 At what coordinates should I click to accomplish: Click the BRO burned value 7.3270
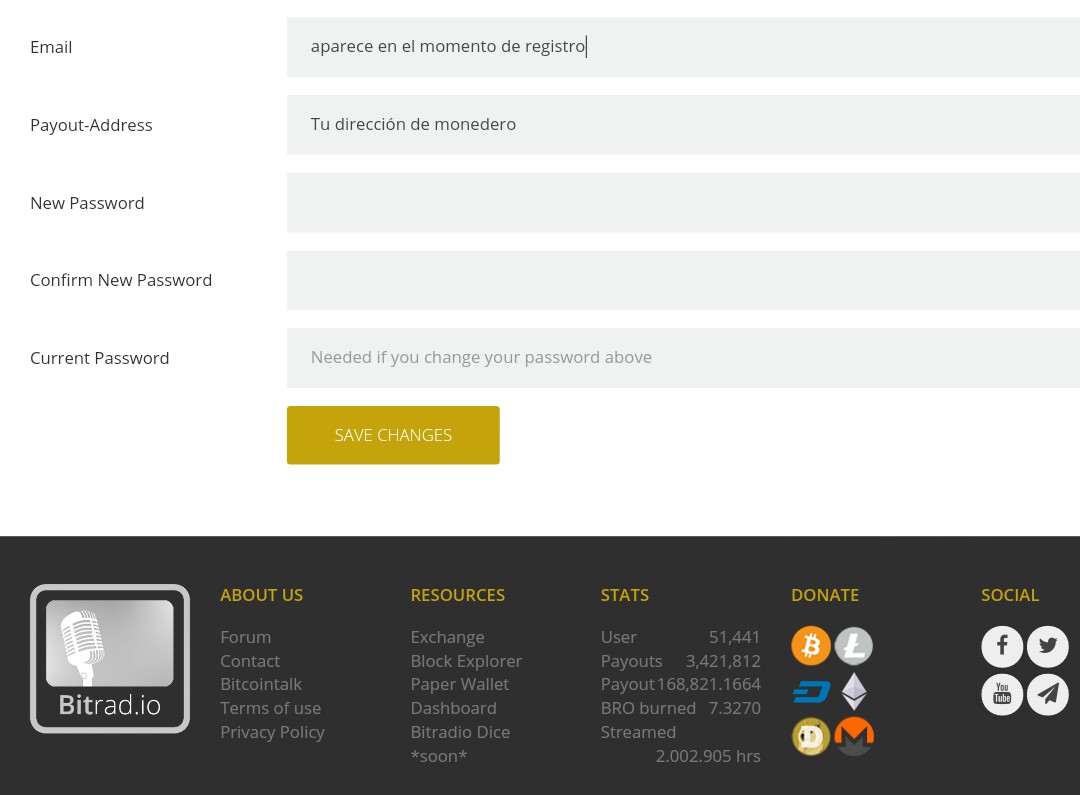735,708
